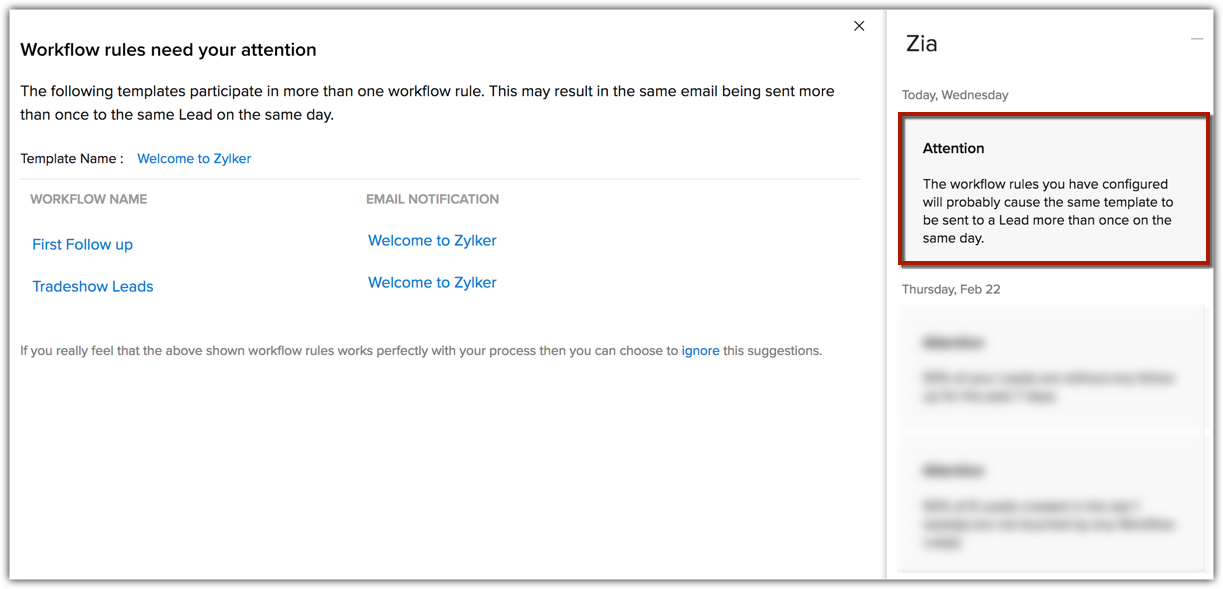1223x589 pixels.
Task: Click Welcome to Zylker in First Follow up row
Action: pyautogui.click(x=432, y=240)
